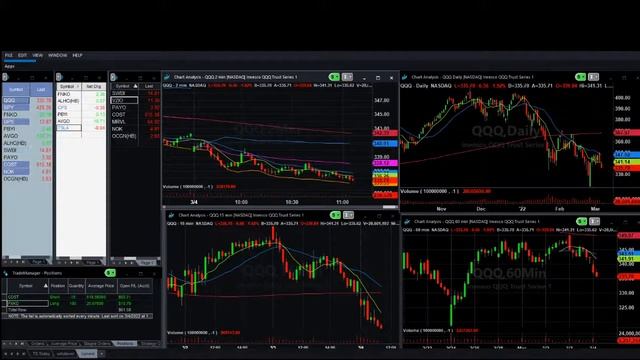Click yellow 341.14 marker on Daily chart axis
The image size is (640, 360).
[627, 162]
